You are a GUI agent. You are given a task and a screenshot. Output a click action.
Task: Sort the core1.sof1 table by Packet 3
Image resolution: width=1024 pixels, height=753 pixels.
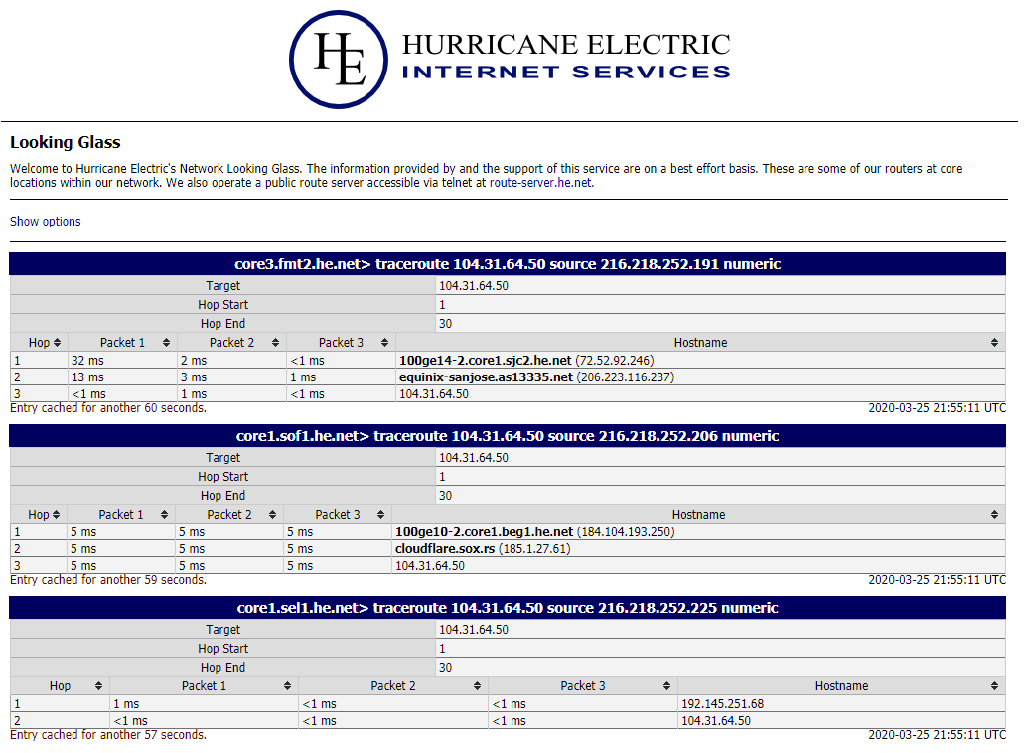tap(338, 515)
